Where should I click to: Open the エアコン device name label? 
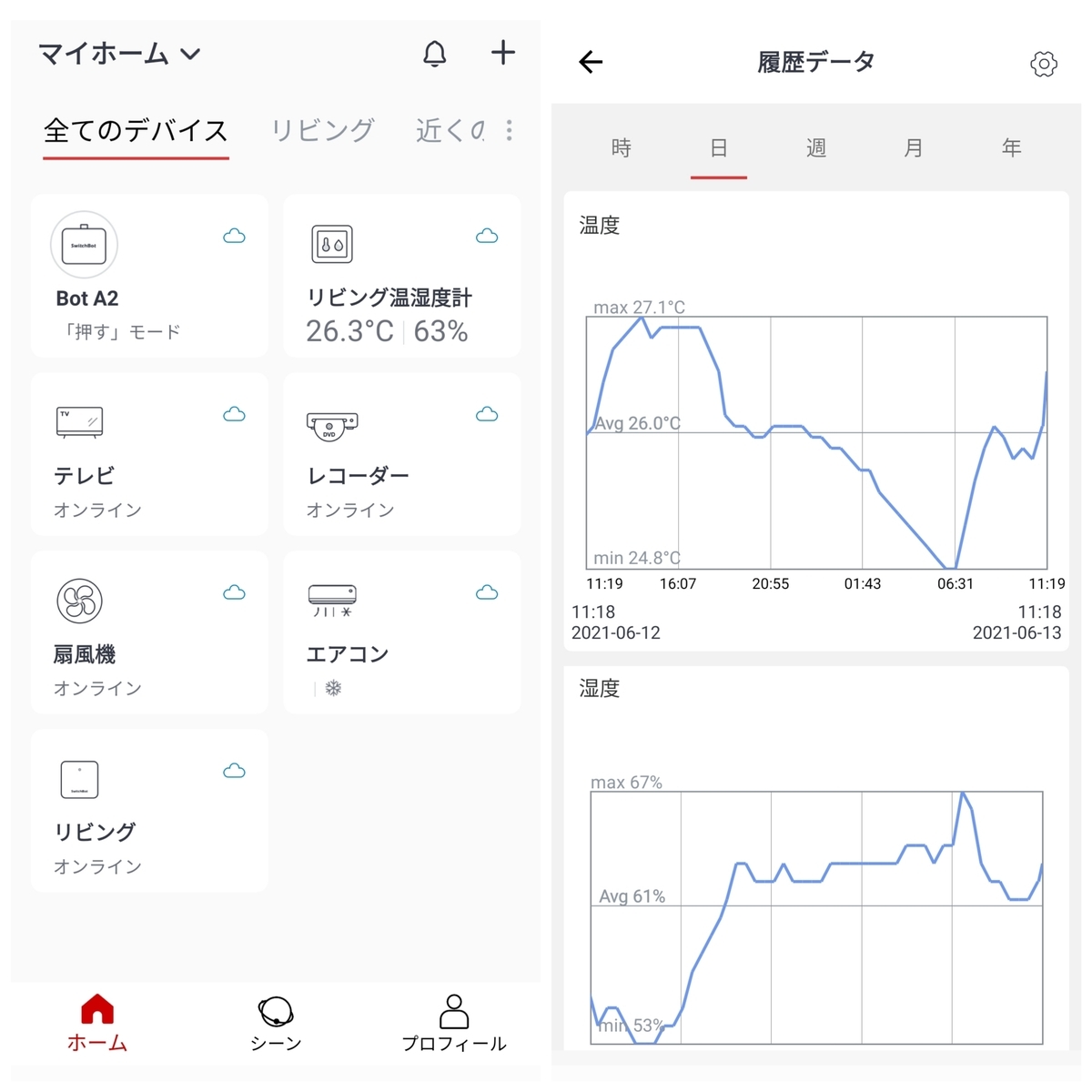[348, 654]
